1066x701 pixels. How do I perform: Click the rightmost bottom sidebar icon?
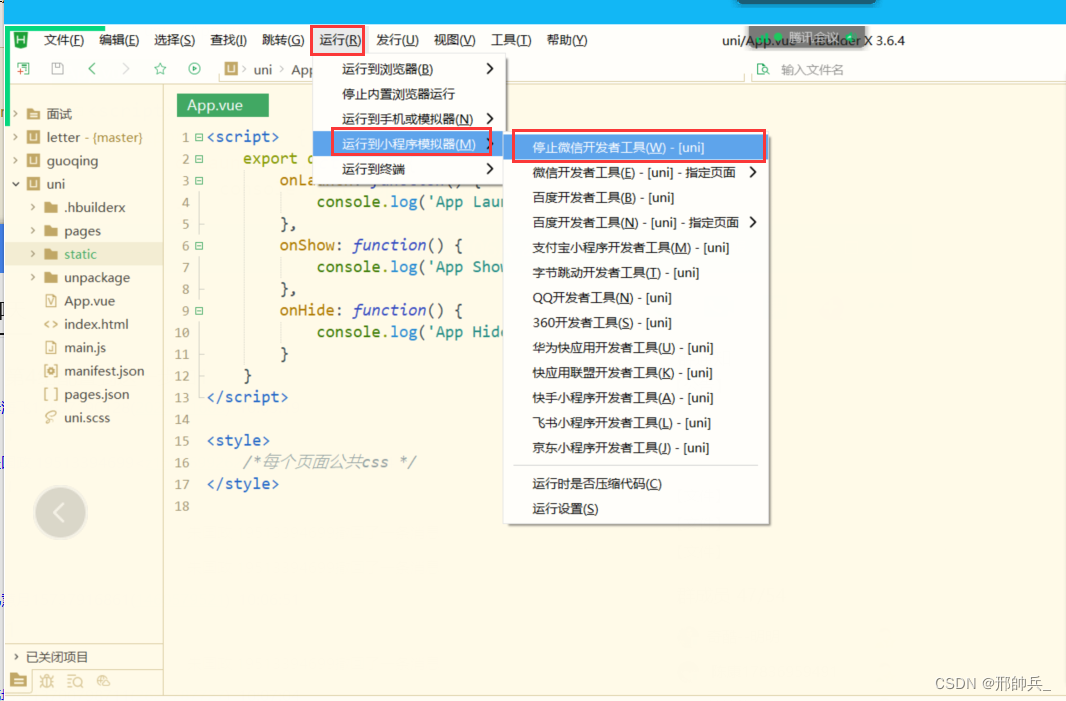click(x=103, y=681)
